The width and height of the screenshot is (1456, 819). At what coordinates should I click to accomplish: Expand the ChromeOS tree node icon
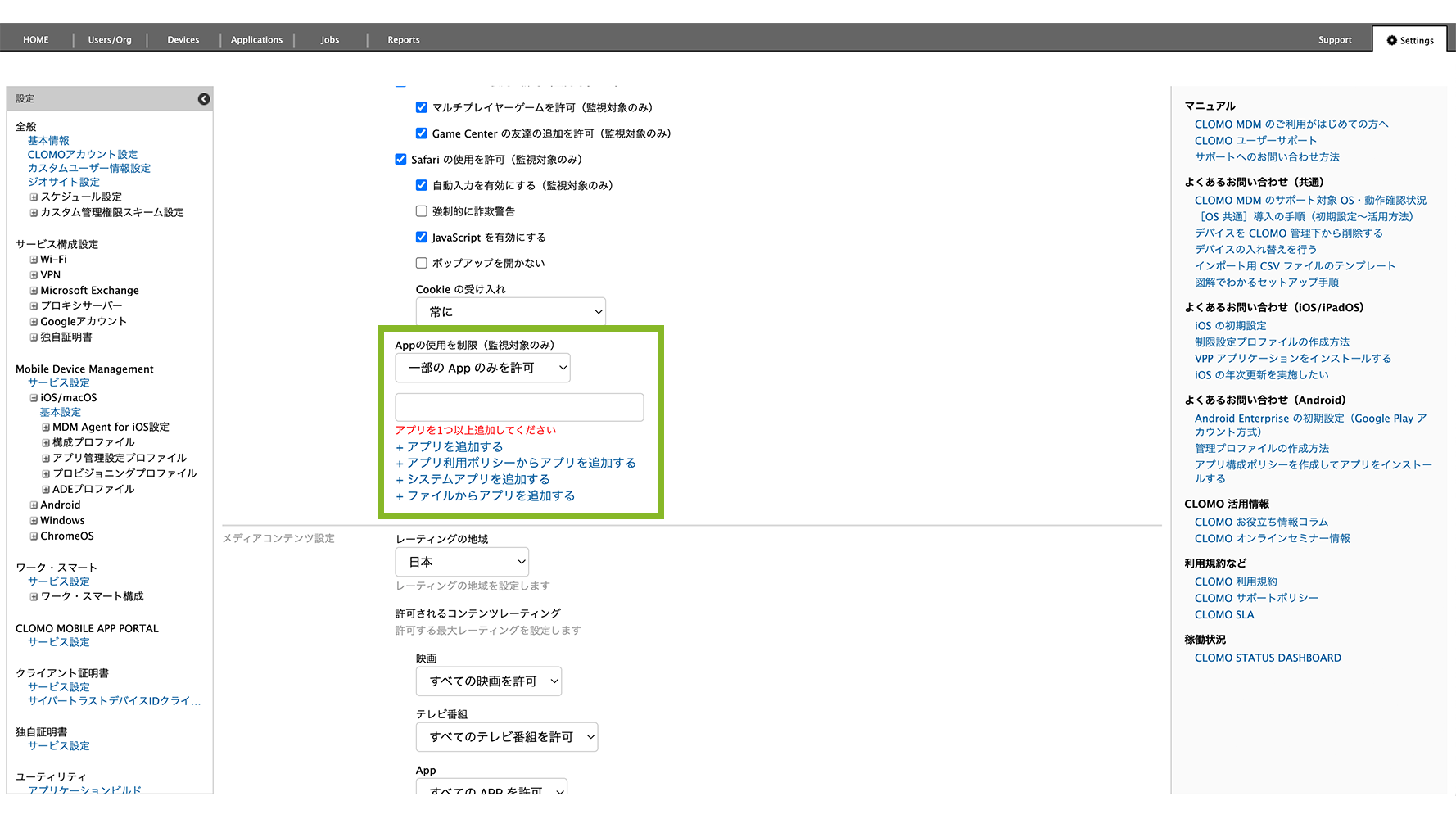coord(34,536)
